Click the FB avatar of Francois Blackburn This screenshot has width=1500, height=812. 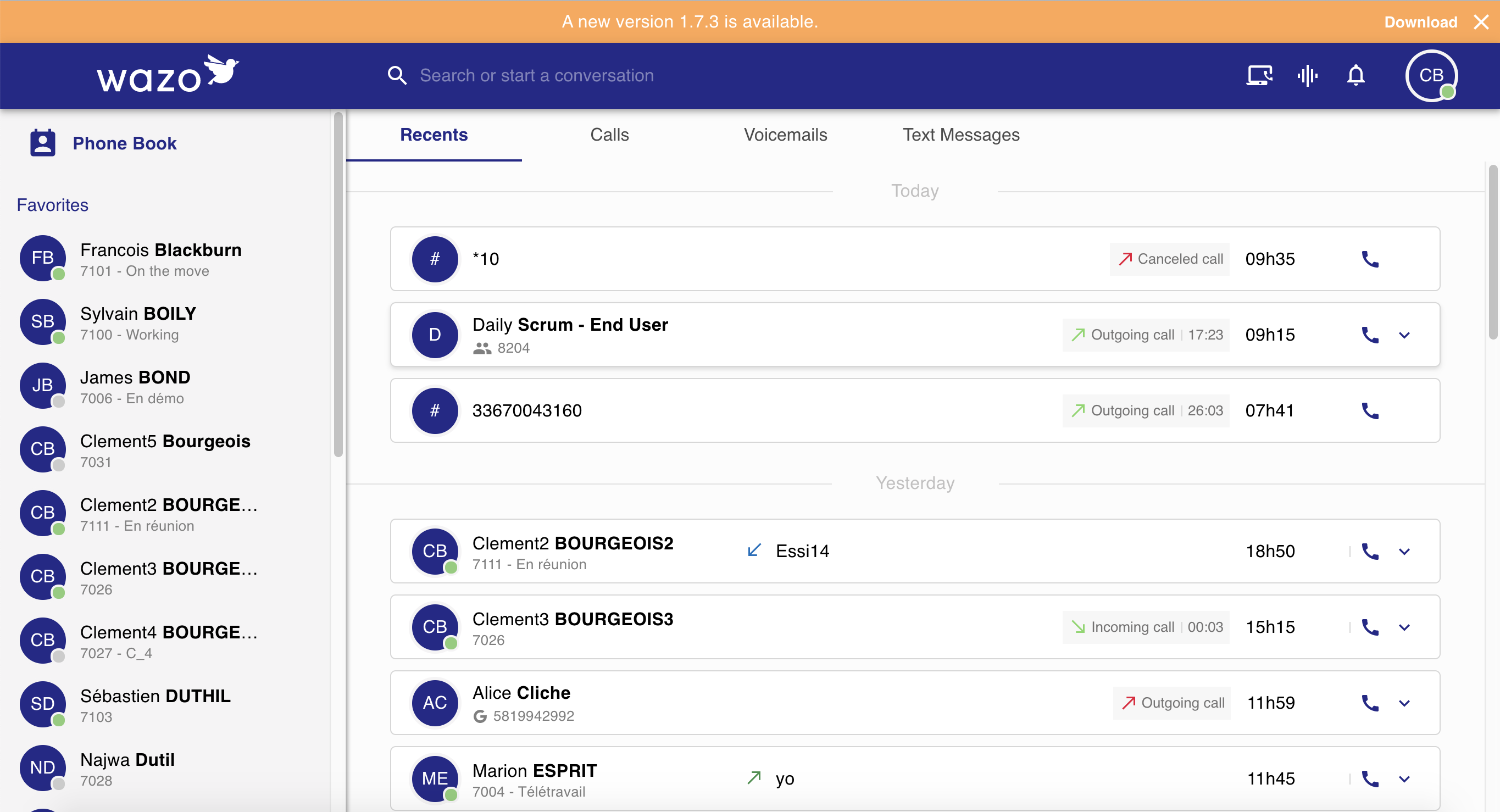42,258
